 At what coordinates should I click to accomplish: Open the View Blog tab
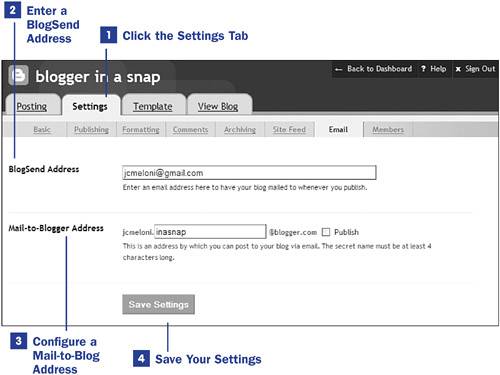tap(218, 106)
